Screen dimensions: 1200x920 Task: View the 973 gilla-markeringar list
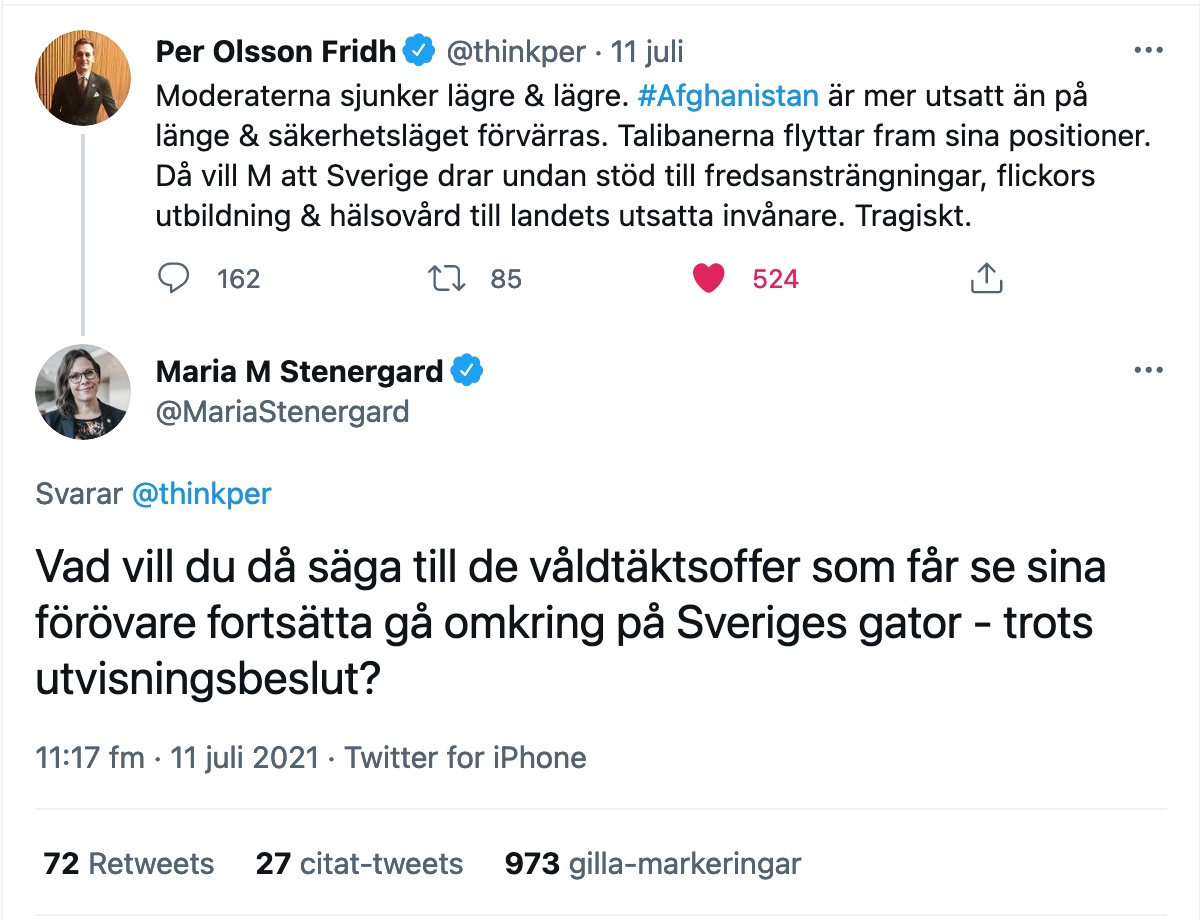pos(653,863)
